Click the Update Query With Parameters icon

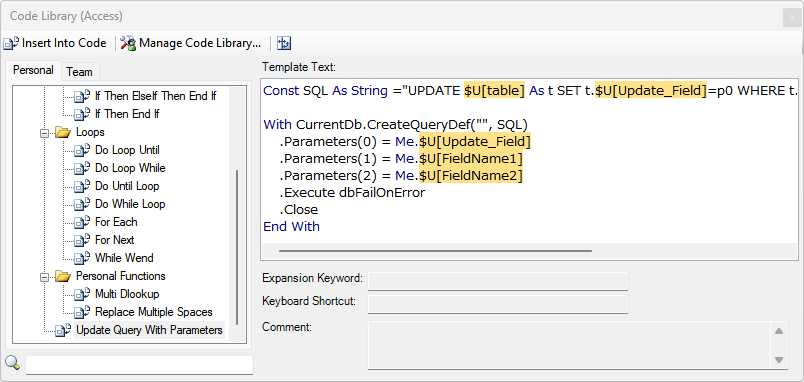tap(63, 330)
